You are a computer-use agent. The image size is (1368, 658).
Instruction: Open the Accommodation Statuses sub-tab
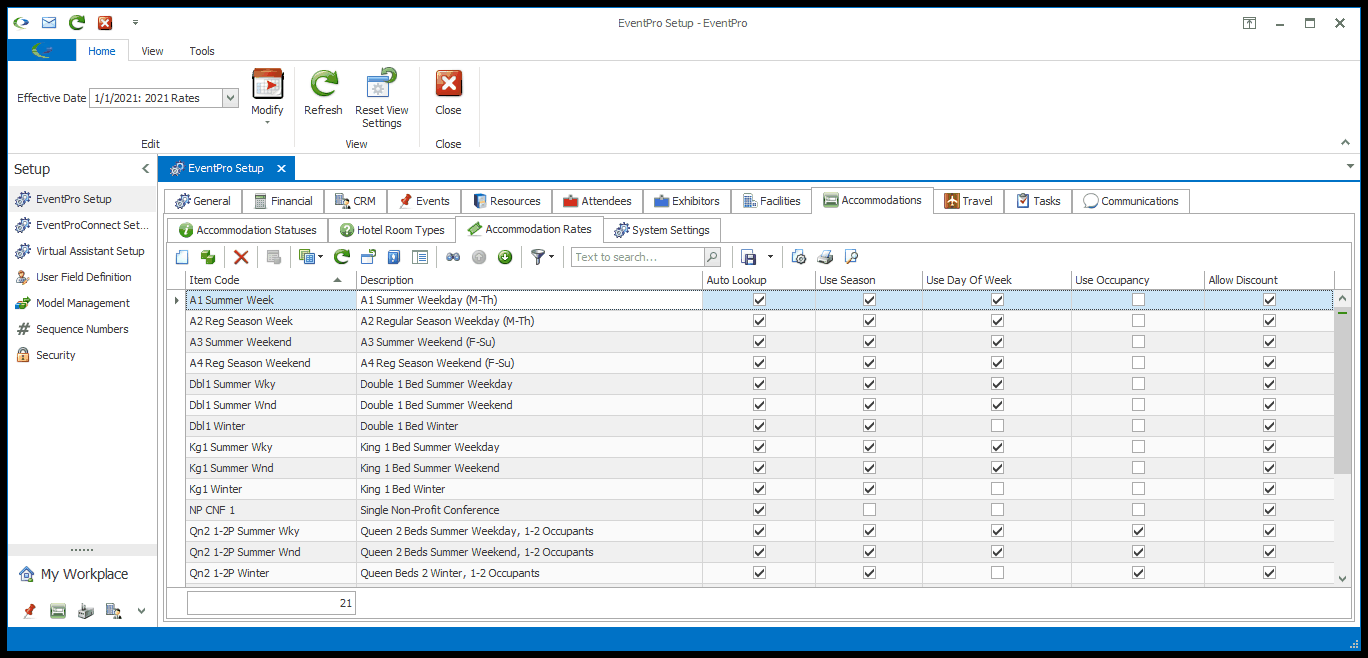click(246, 230)
